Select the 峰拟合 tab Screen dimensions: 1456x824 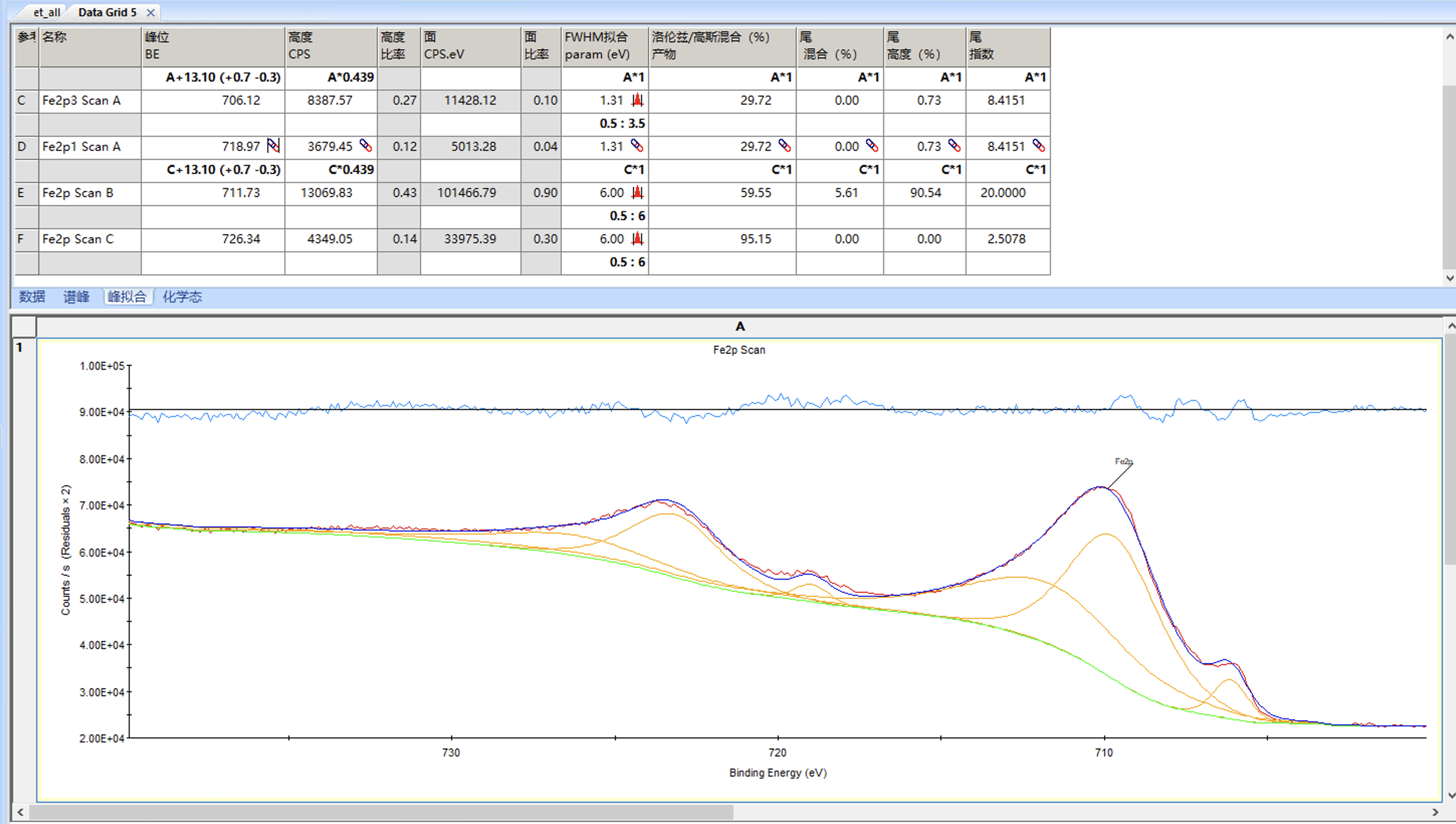[x=127, y=296]
